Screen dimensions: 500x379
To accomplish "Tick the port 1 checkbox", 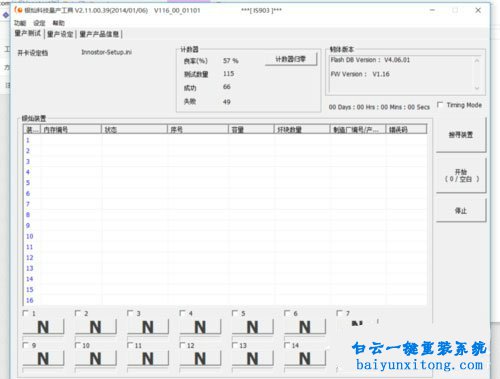I will pos(25,313).
